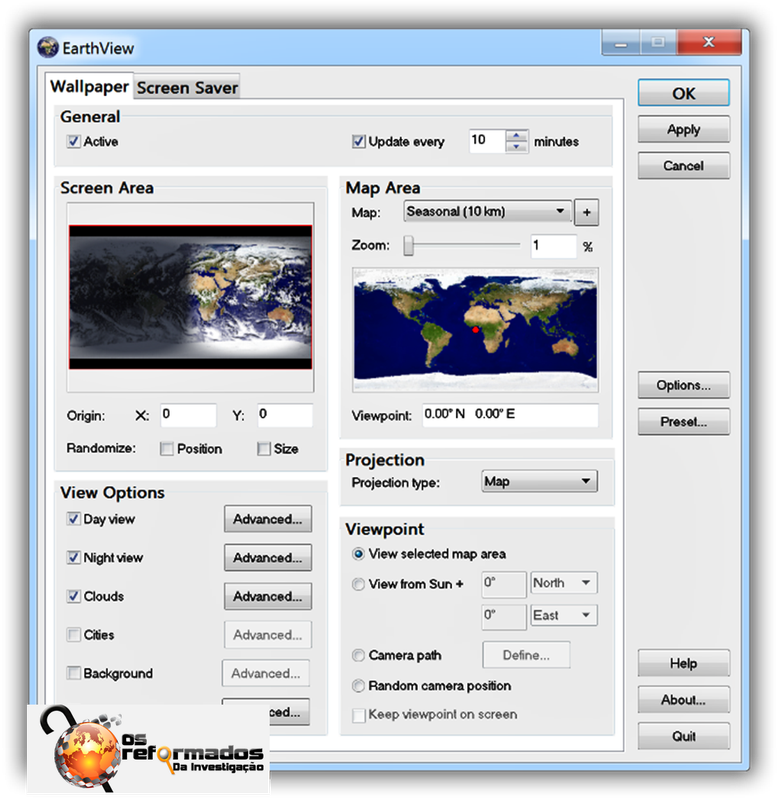
Task: Enable the Cities checkbox
Action: point(74,635)
